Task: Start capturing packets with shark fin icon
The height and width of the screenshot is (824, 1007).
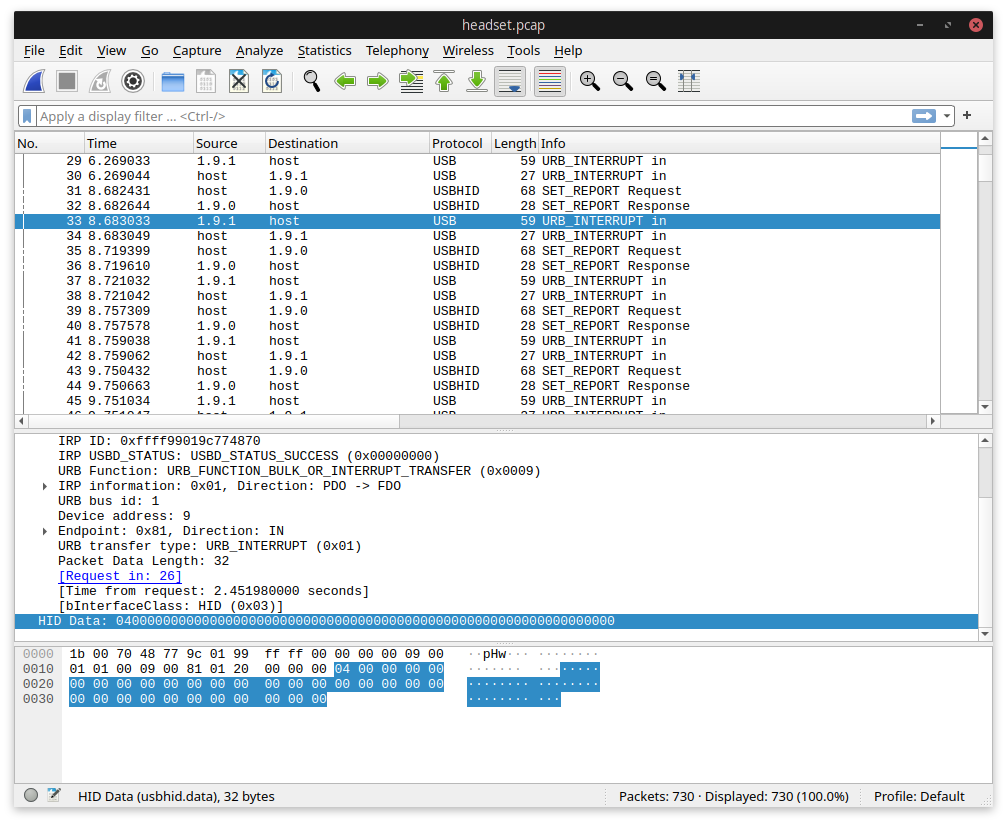Action: click(34, 82)
